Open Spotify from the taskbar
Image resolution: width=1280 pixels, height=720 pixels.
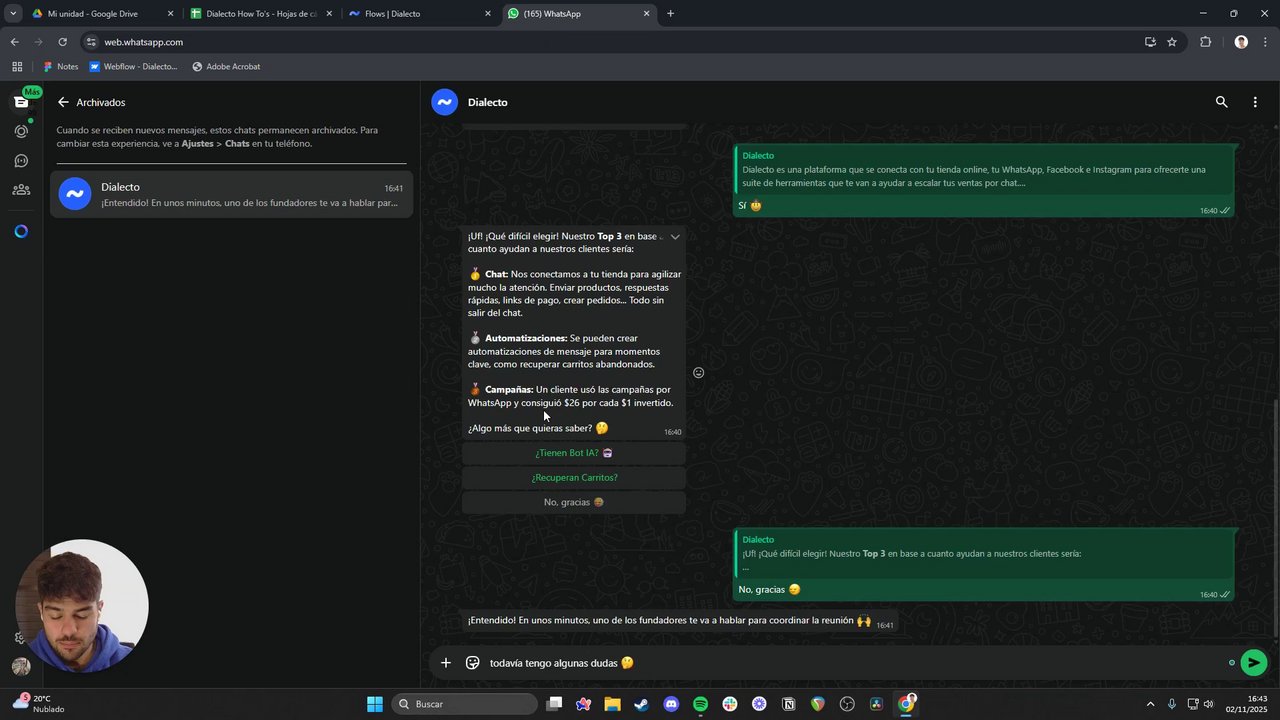point(700,704)
